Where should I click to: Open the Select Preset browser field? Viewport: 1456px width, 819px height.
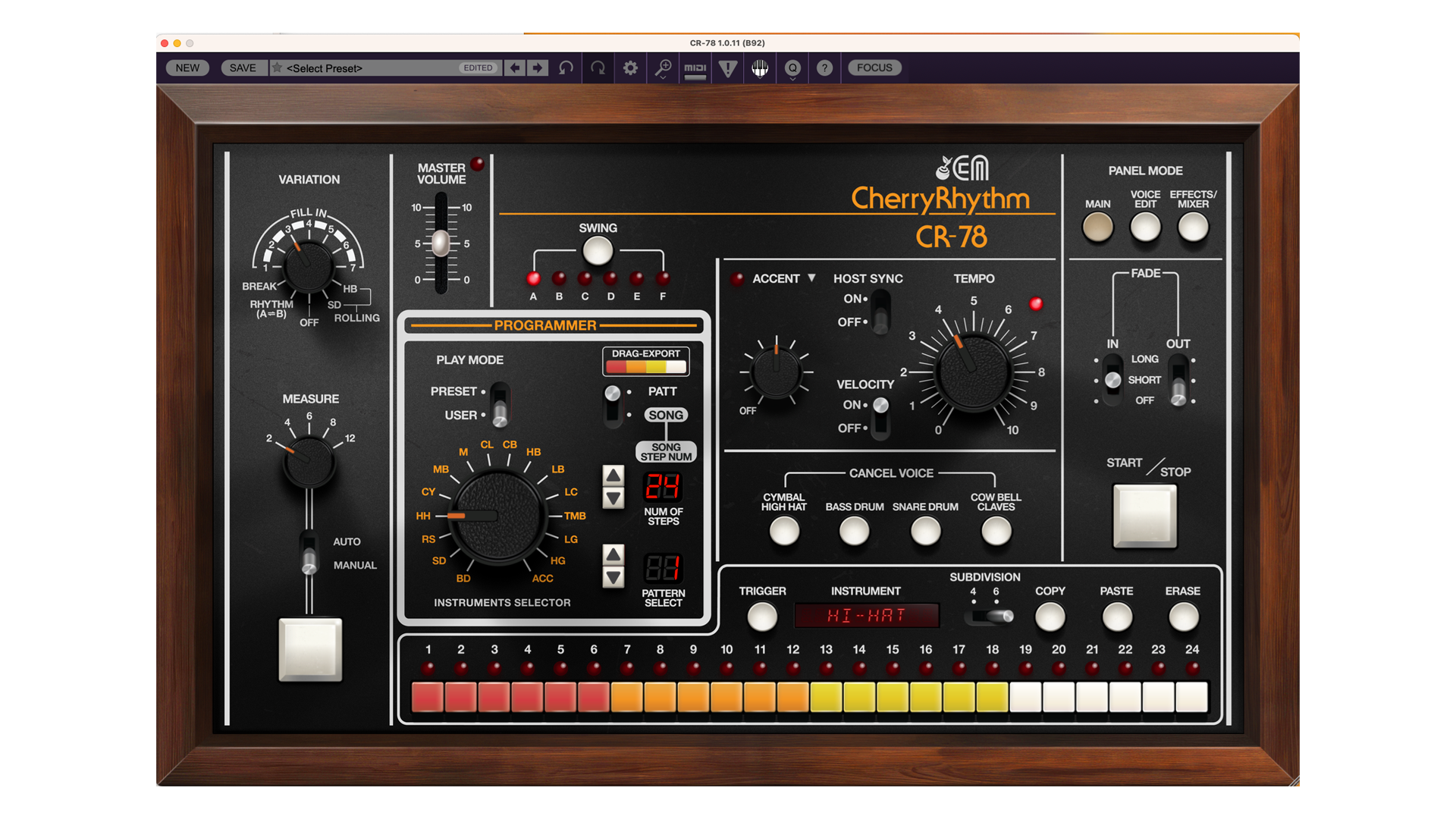385,67
